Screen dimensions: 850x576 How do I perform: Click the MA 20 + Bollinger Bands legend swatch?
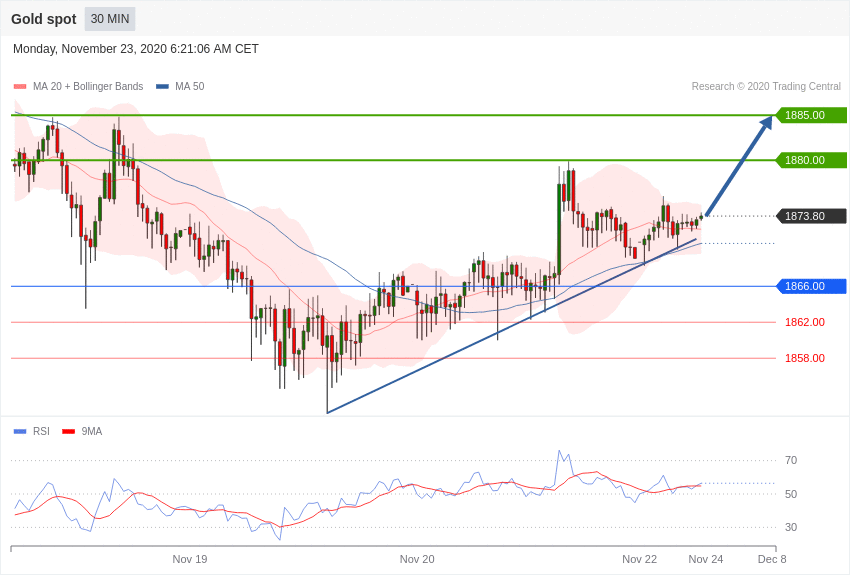pos(20,86)
